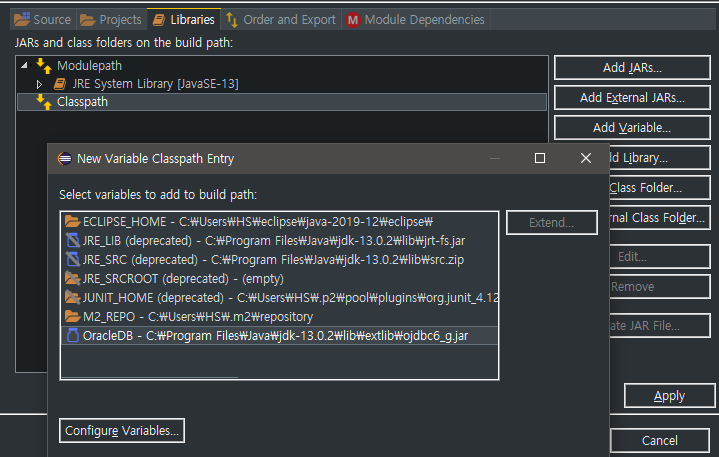Switch to the Projects tab
Viewport: 719px width, 457px height.
click(111, 20)
